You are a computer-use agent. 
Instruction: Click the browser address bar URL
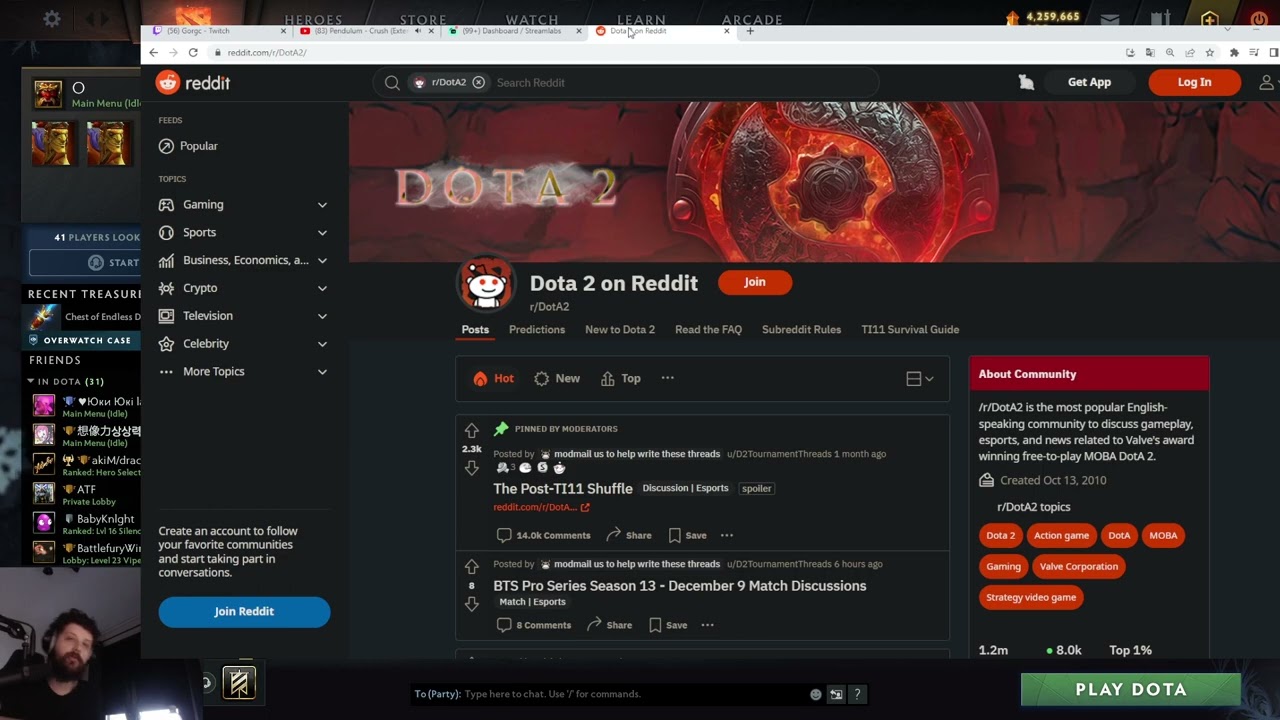[x=267, y=53]
